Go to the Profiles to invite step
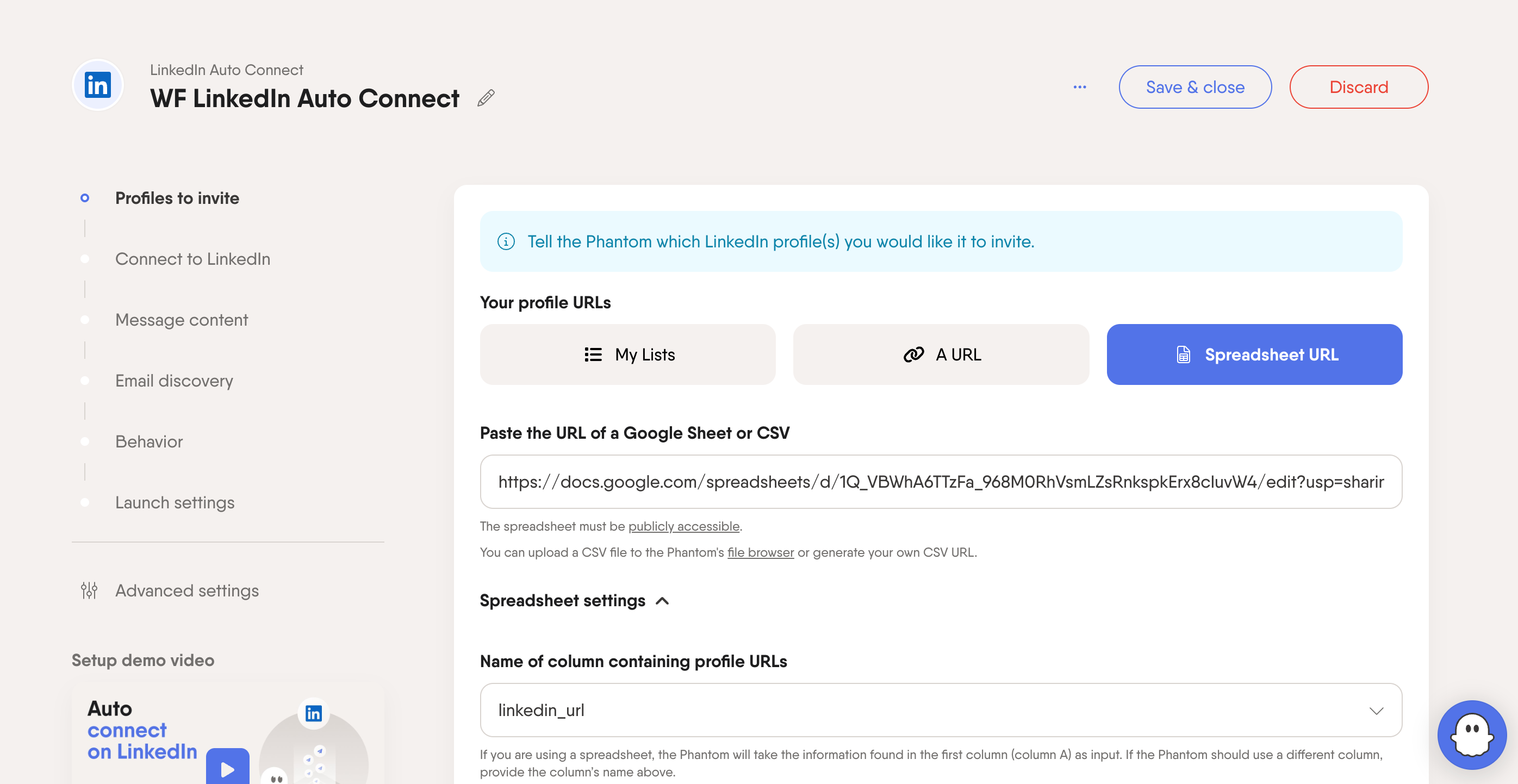Viewport: 1518px width, 784px height. [177, 198]
